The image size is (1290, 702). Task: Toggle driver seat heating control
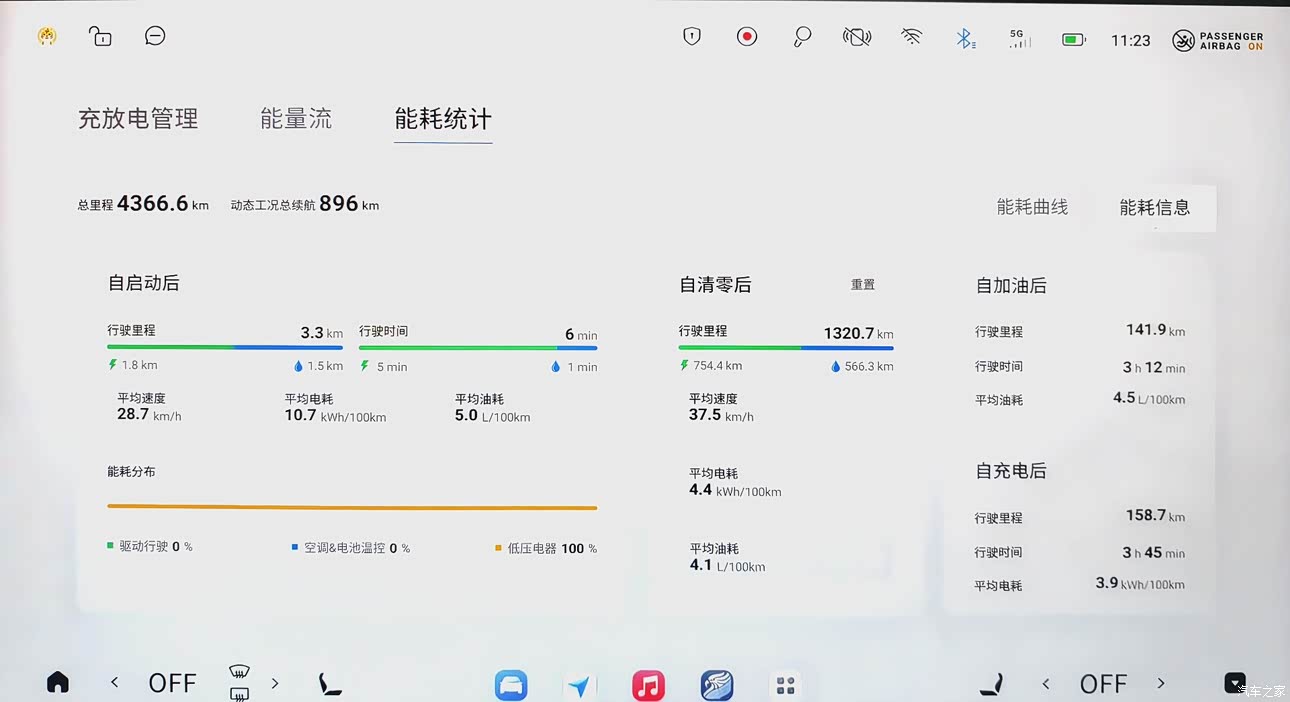coord(329,684)
